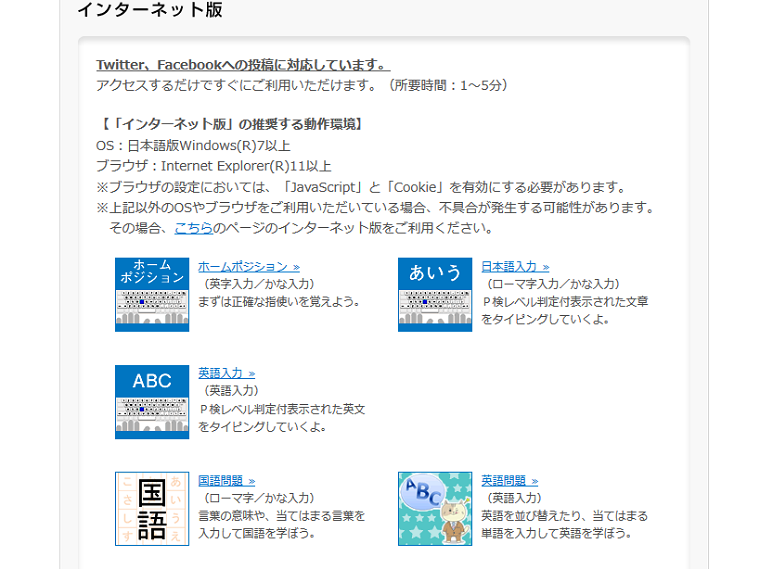Follow the 日本語入力 » link
760x569 pixels.
coord(515,267)
